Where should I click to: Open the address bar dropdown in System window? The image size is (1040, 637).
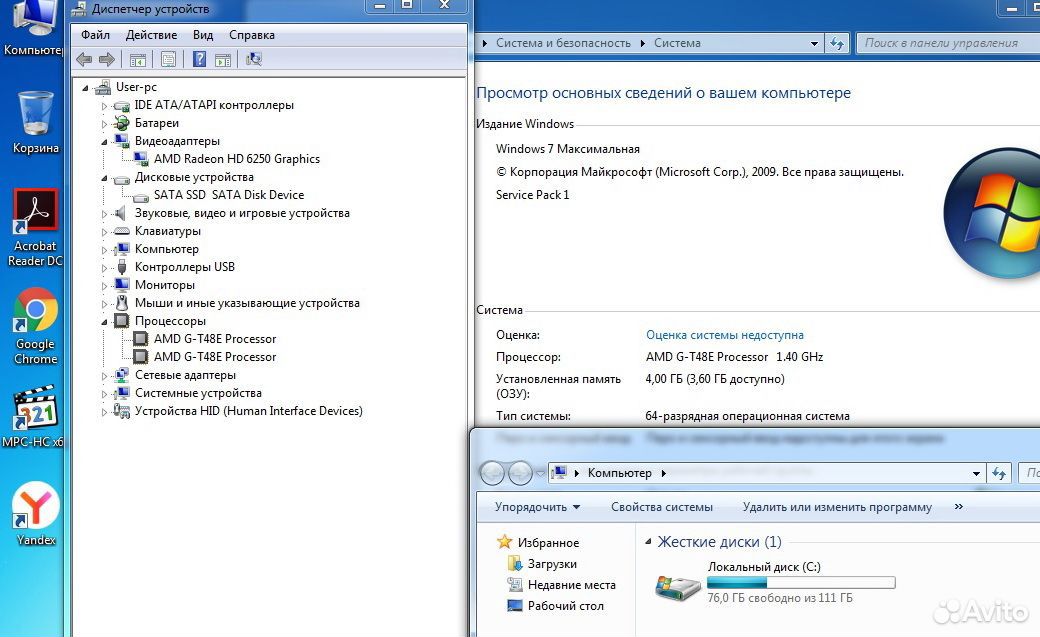(x=814, y=44)
